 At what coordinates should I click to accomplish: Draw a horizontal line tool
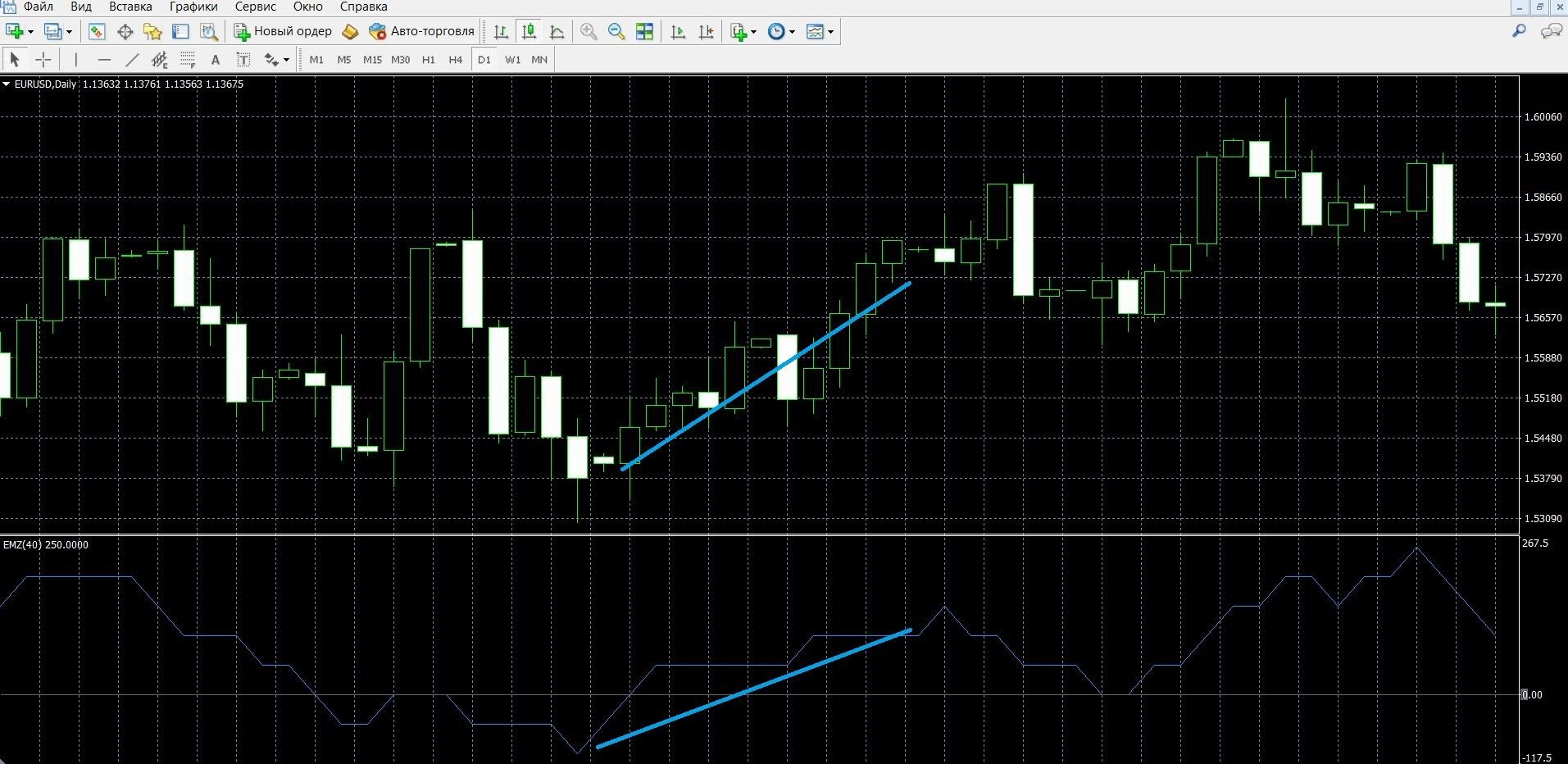pyautogui.click(x=104, y=60)
